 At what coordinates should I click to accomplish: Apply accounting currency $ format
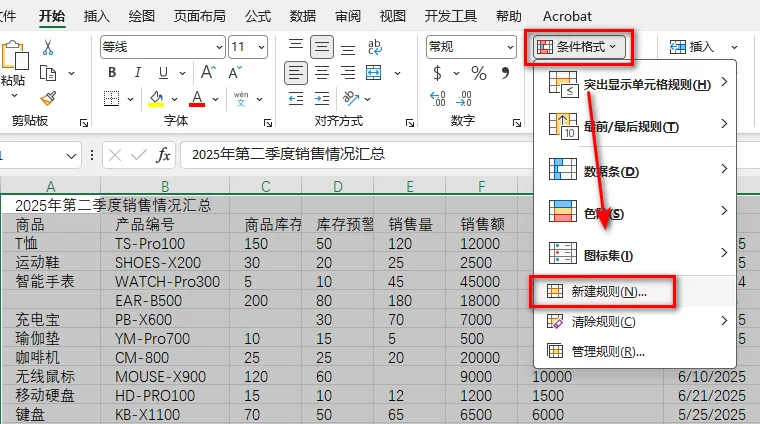click(437, 73)
